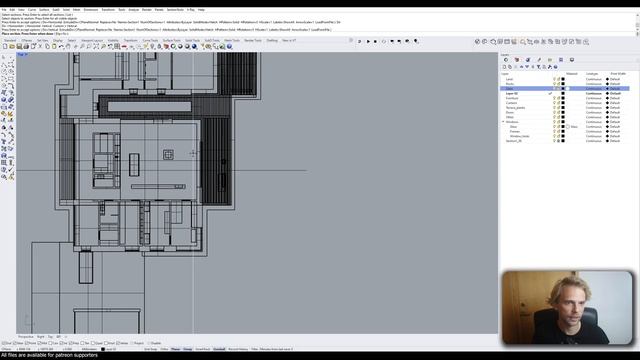Open the Millimeters units field in status bar
This screenshot has height=360, width=640.
click(x=89, y=349)
